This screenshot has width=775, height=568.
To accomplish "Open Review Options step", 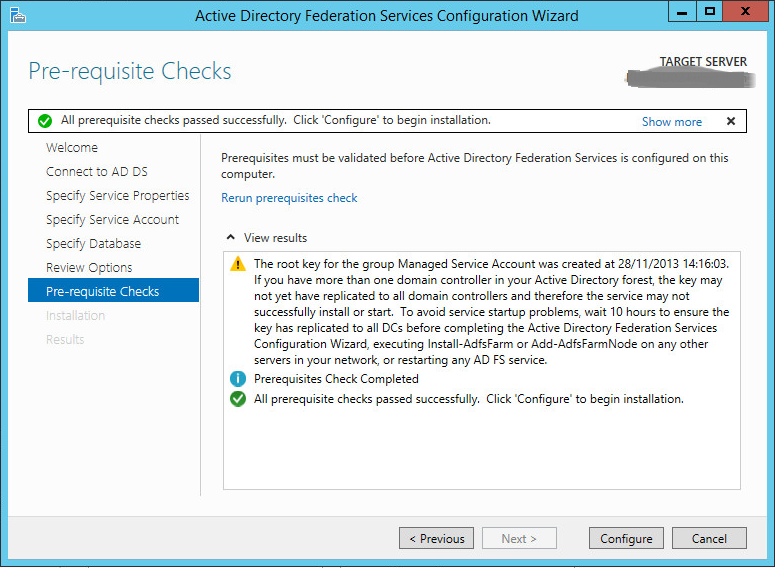I will pos(89,267).
